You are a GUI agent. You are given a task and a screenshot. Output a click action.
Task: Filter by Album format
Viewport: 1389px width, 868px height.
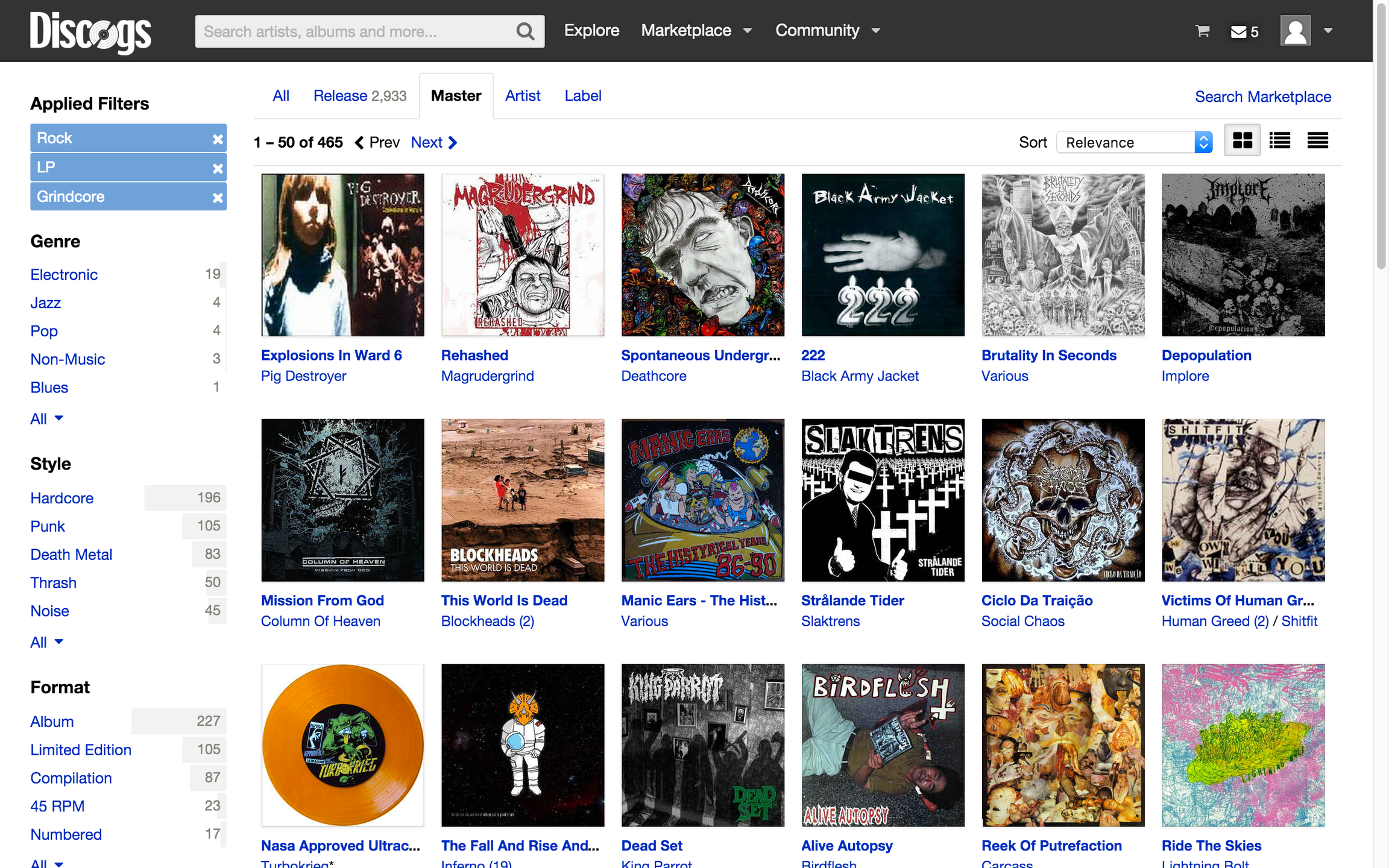[52, 722]
